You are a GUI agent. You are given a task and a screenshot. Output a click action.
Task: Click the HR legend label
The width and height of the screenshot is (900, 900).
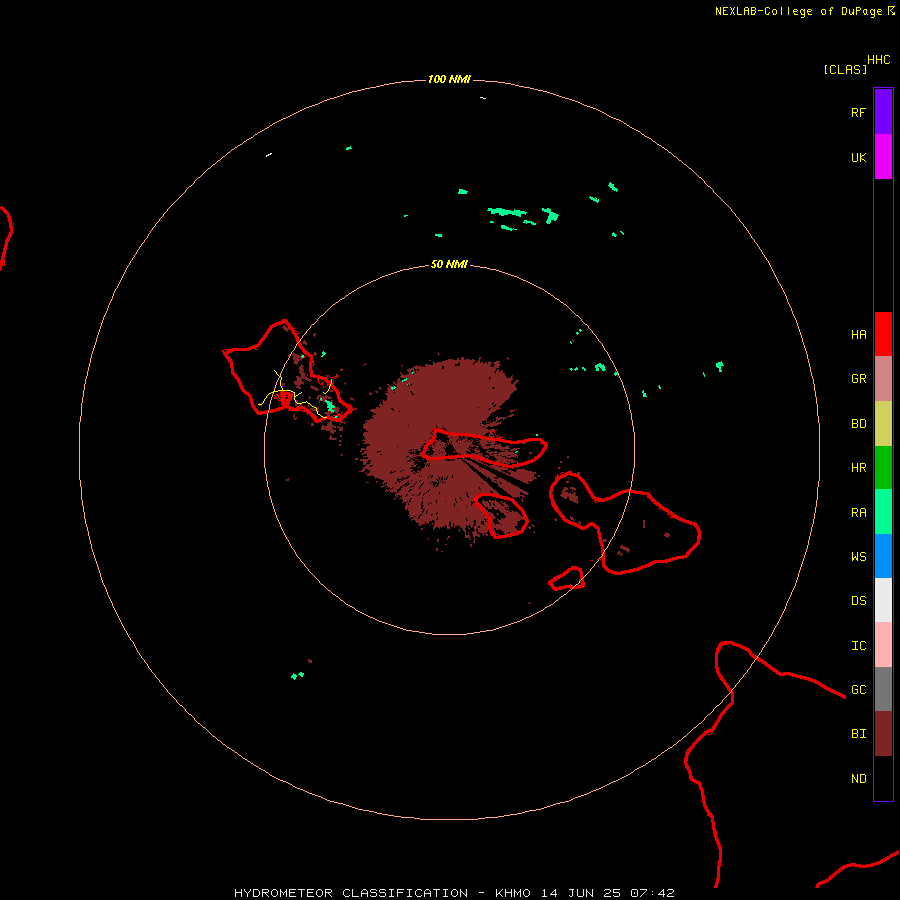(858, 468)
